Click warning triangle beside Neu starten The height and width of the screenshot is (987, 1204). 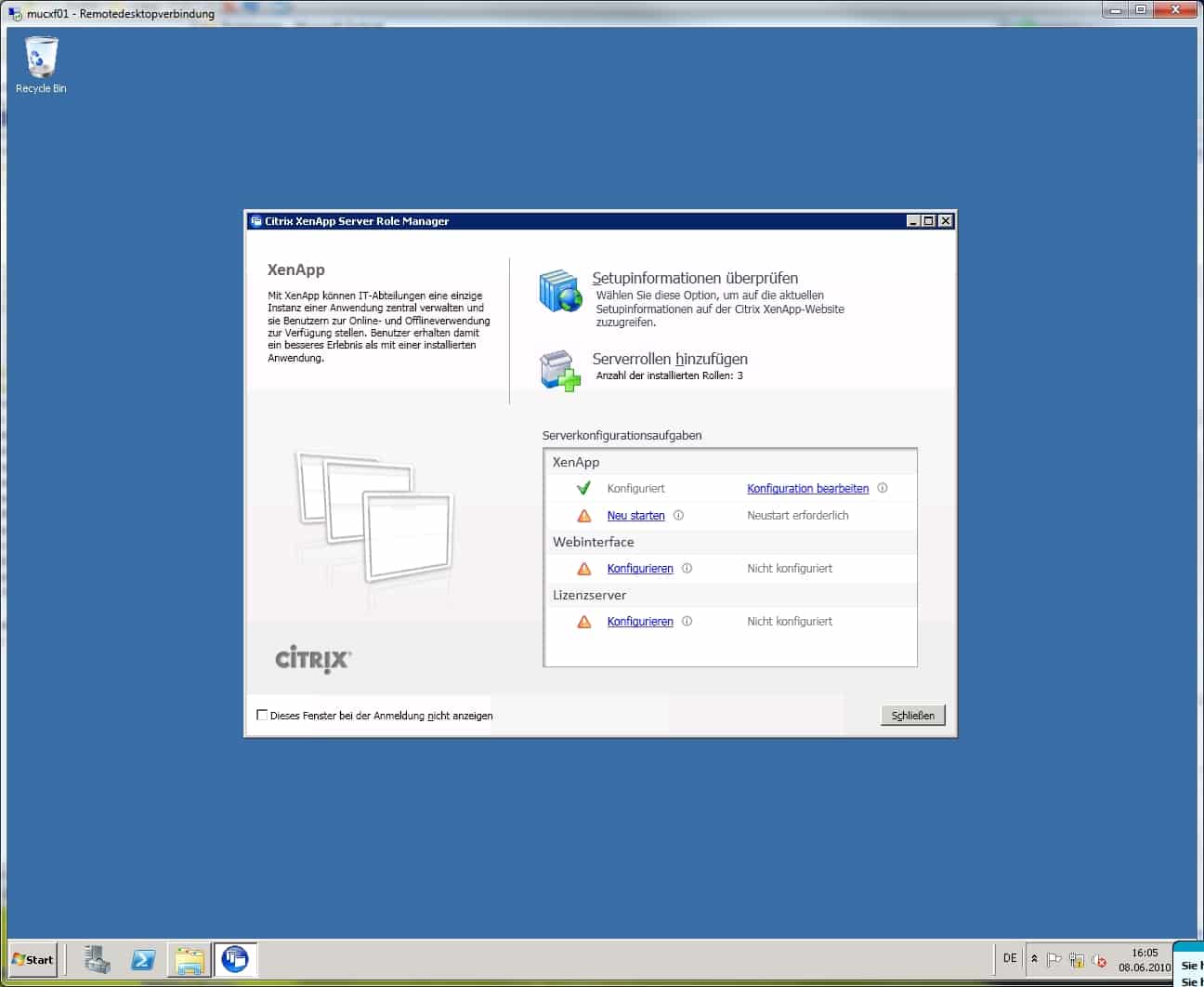point(584,516)
